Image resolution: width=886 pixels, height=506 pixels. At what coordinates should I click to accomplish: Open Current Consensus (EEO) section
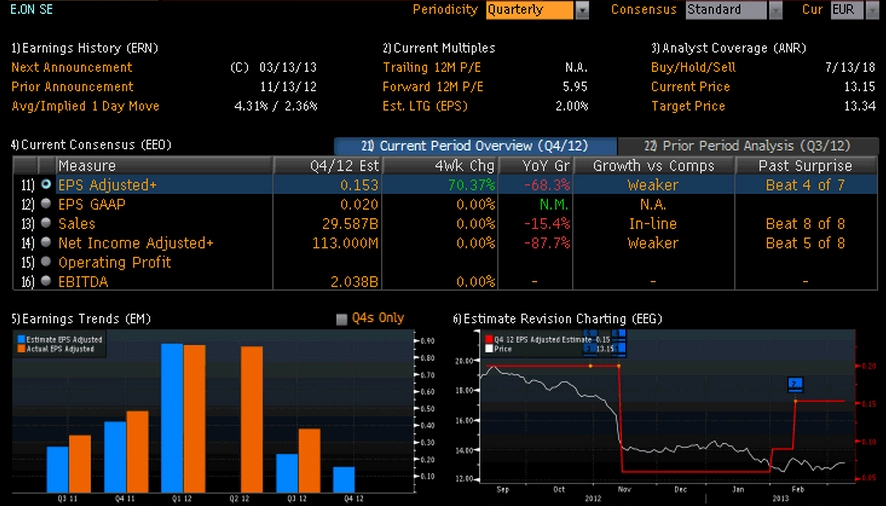pyautogui.click(x=91, y=145)
